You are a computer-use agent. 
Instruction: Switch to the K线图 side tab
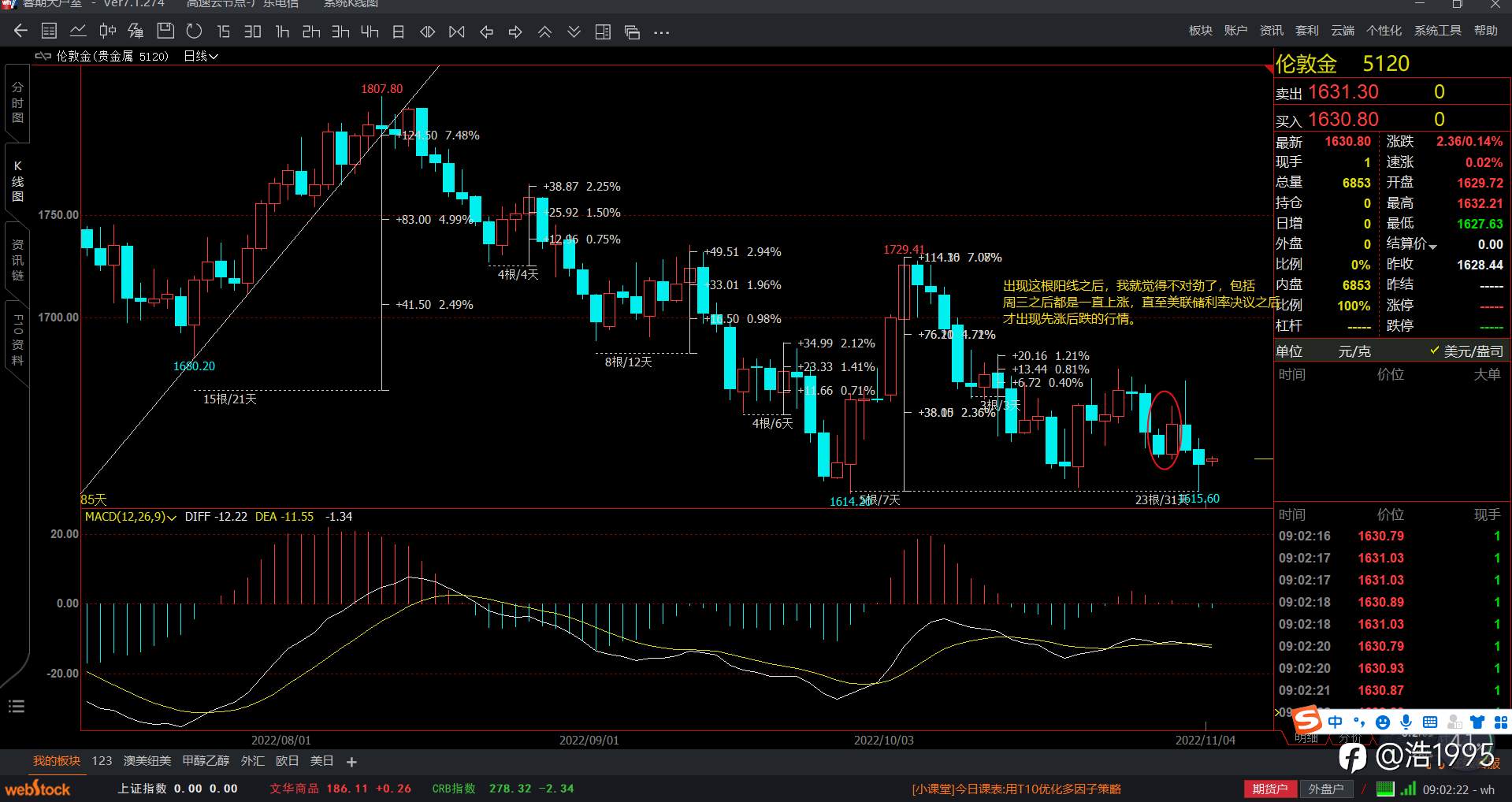coord(17,181)
